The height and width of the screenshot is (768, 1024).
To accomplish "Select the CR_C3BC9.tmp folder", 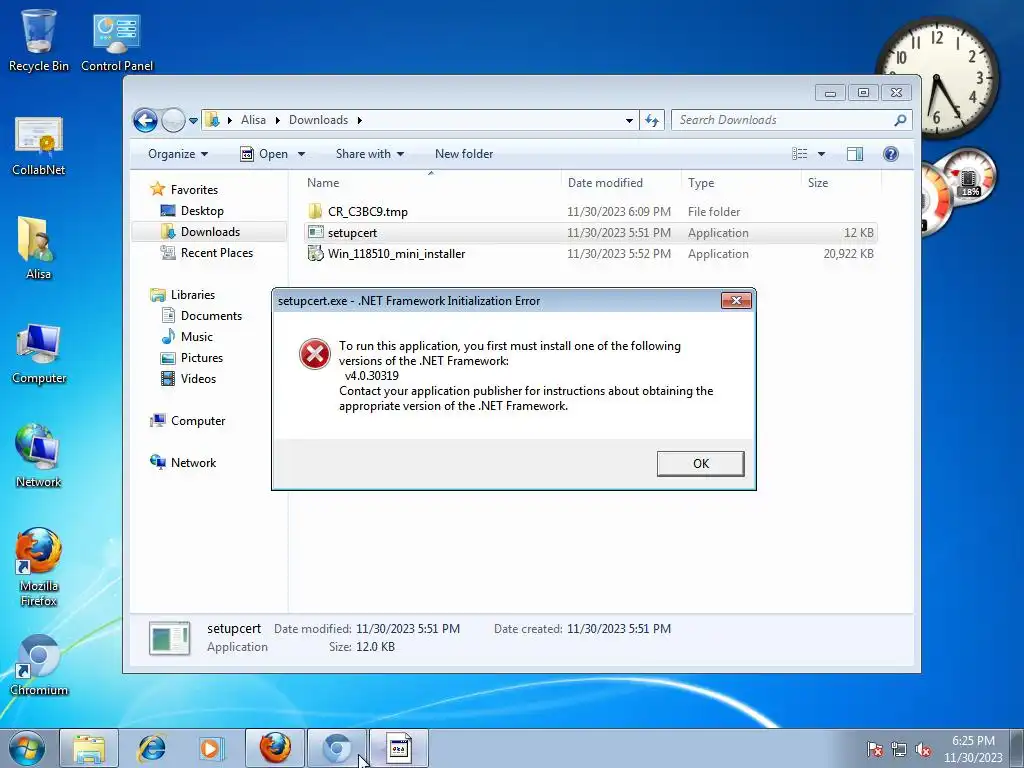I will 591,212.
